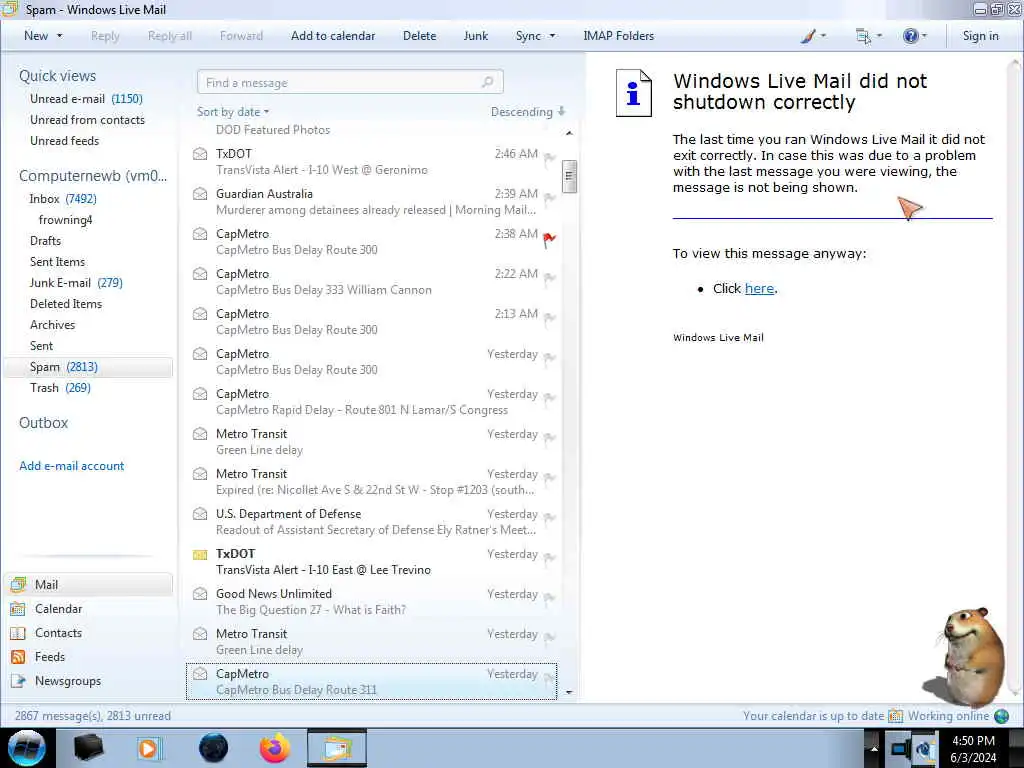
Task: Click Junk in the toolbar
Action: click(x=475, y=36)
